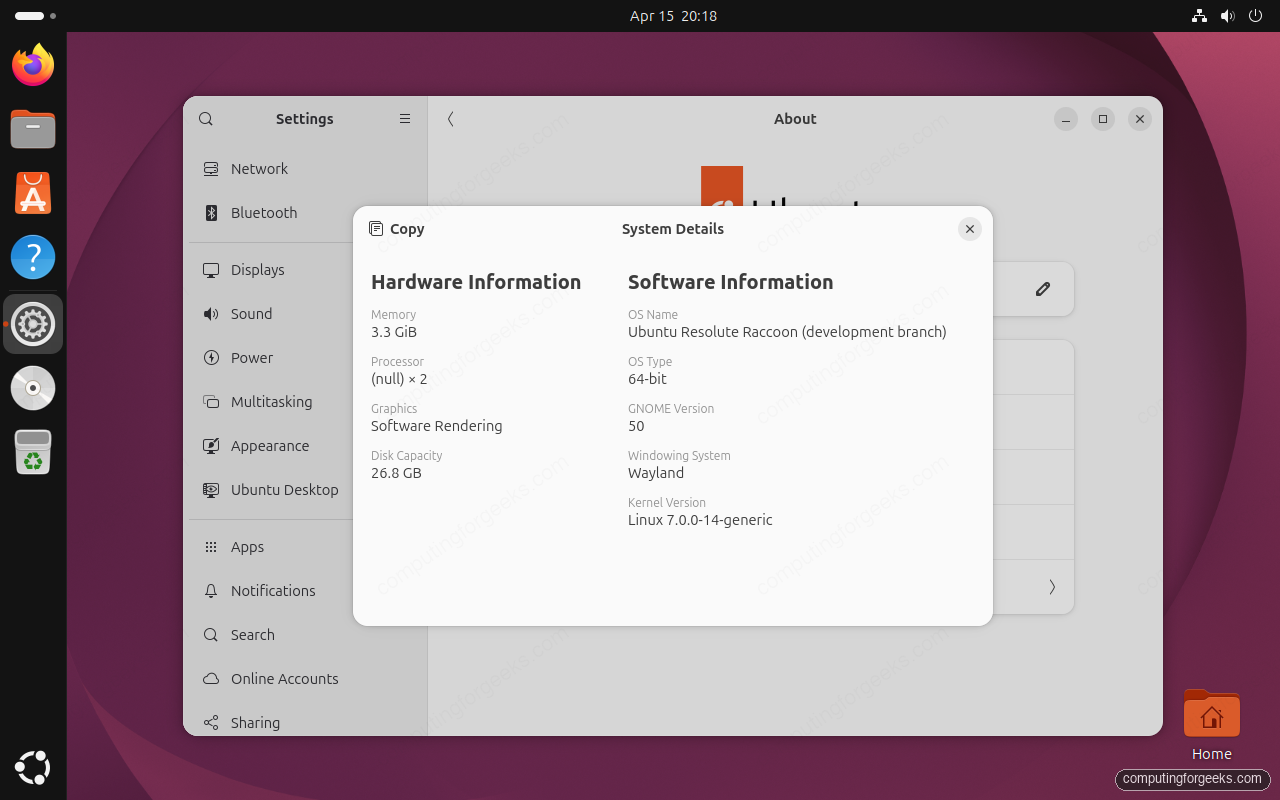Open the Ubuntu Software store from the dock
The image size is (1280, 800).
(x=32, y=193)
